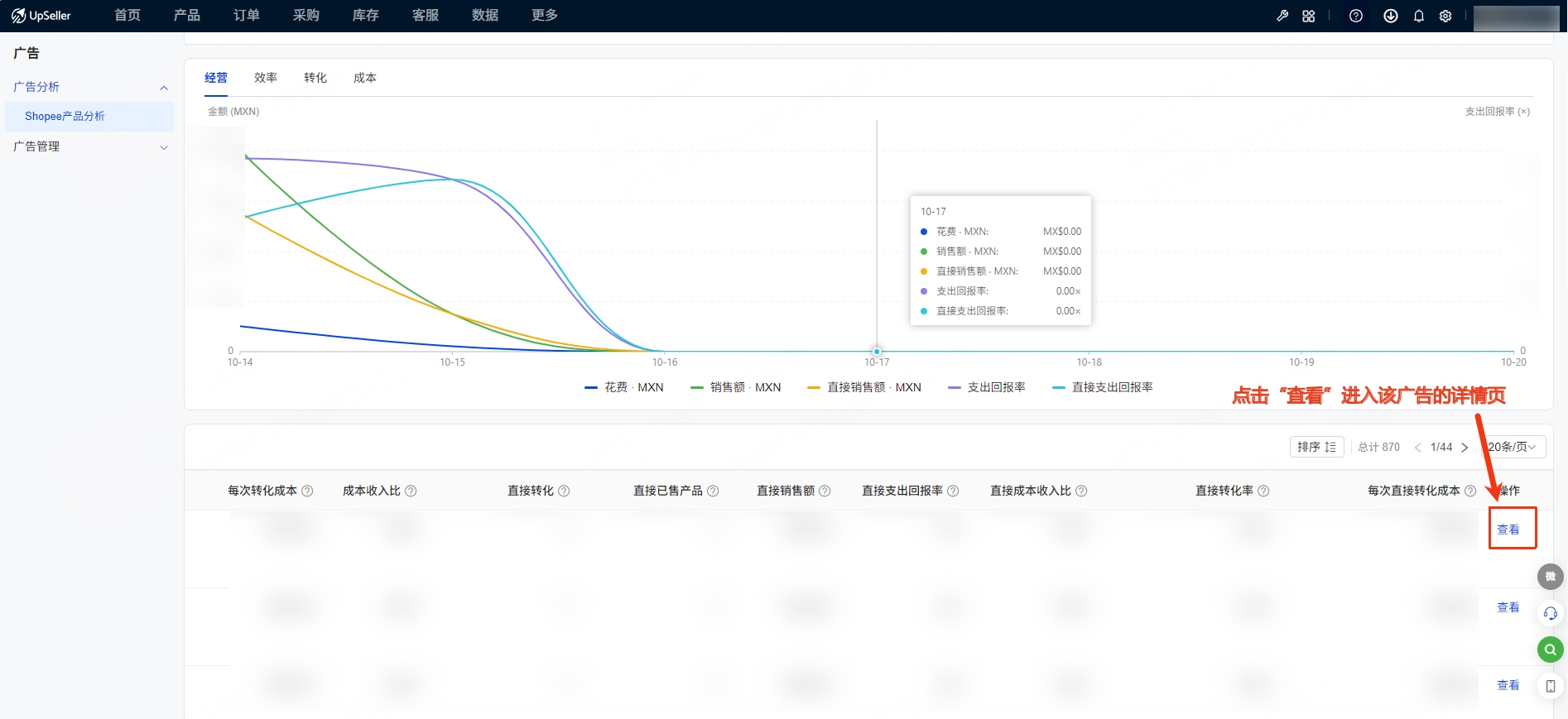The height and width of the screenshot is (719, 1568).
Task: Show help tooltip for 直接销售额 column
Action: point(825,491)
